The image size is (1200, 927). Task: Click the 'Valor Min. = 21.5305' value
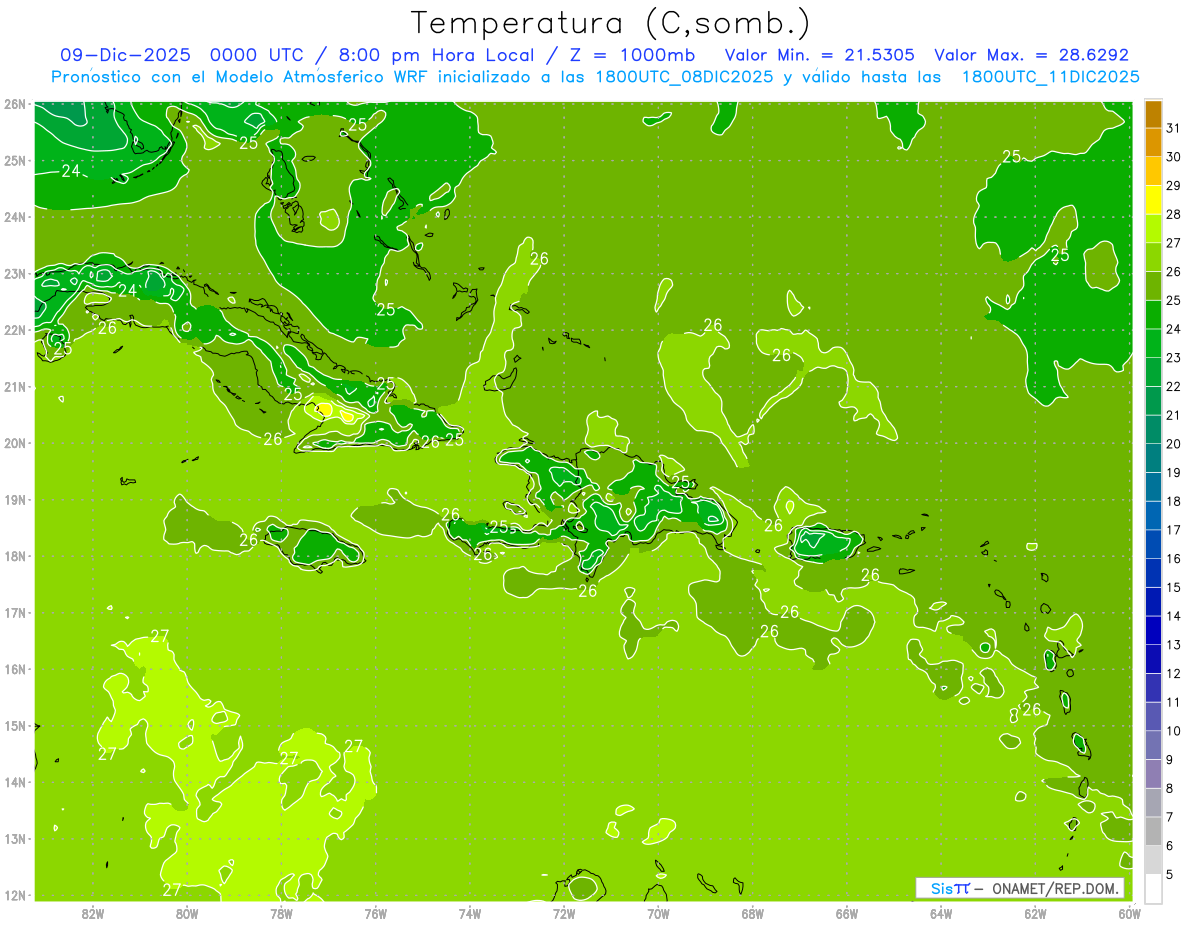point(819,55)
